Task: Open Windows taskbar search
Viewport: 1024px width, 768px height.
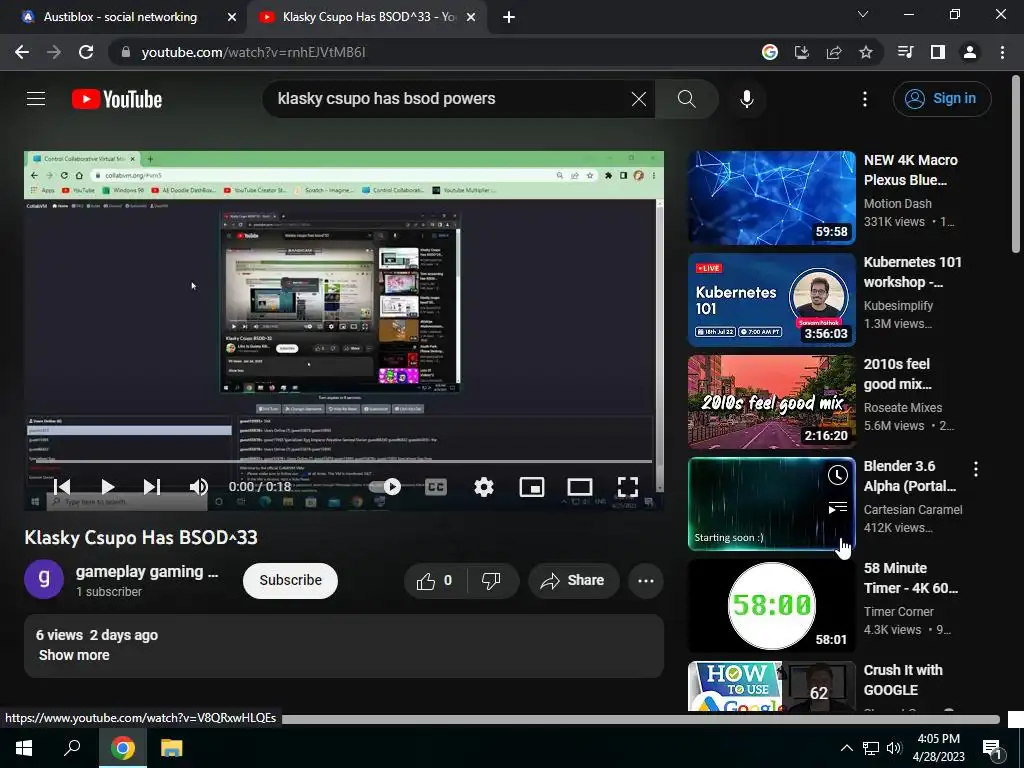Action: 72,748
